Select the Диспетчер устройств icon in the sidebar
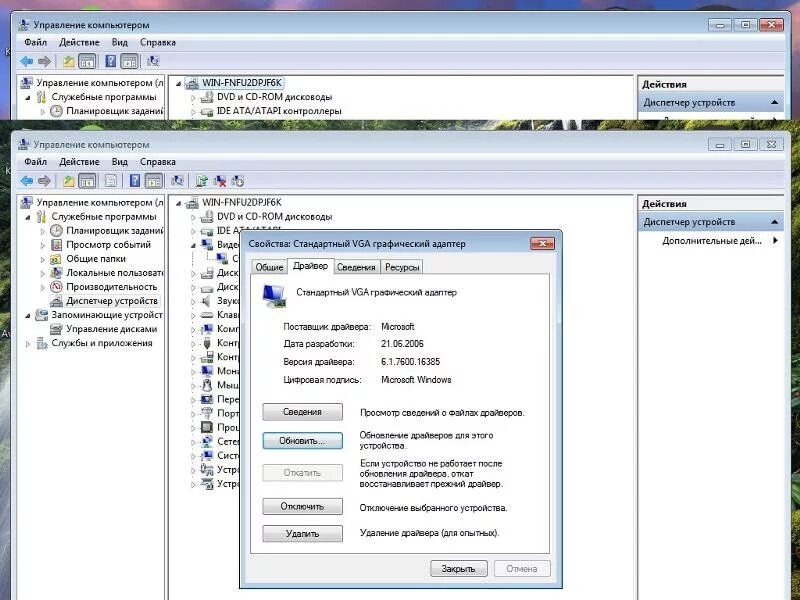800x600 pixels. 57,300
